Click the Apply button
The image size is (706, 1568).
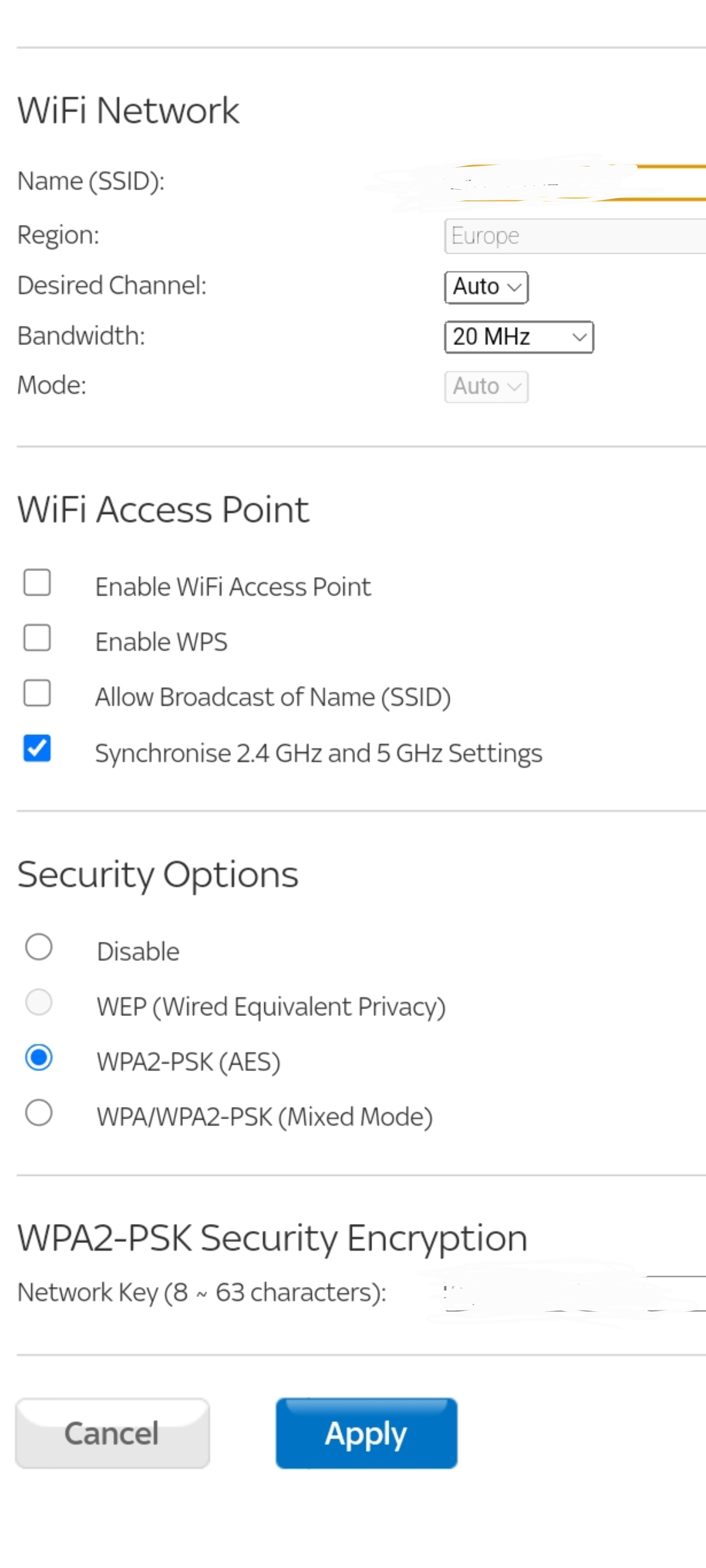pos(366,1433)
